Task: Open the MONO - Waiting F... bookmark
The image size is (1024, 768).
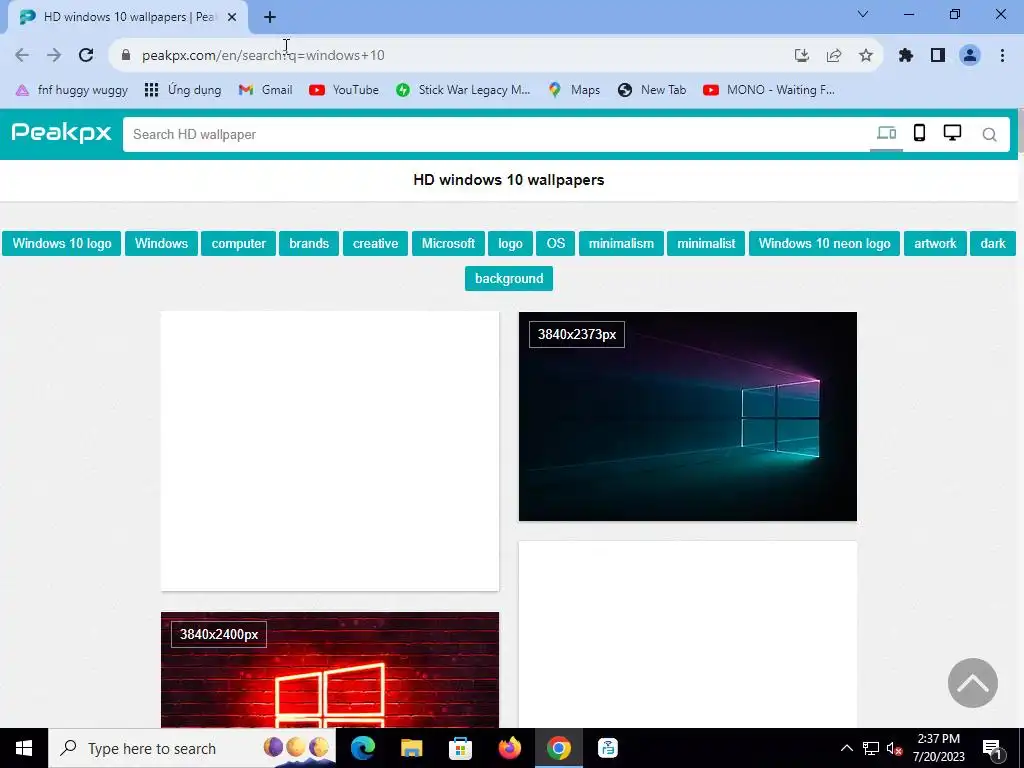Action: pyautogui.click(x=768, y=90)
